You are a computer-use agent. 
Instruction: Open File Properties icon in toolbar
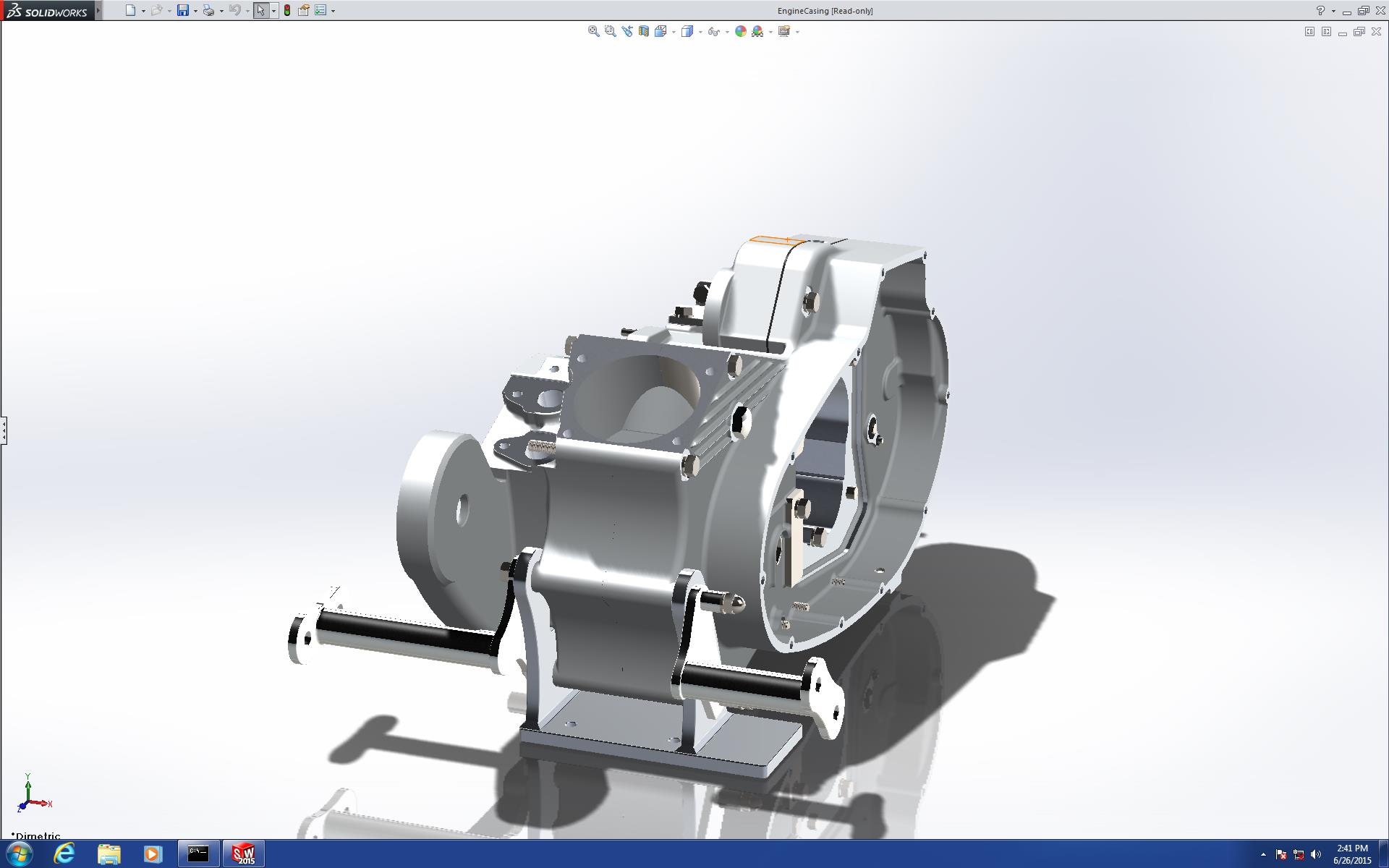tap(304, 10)
